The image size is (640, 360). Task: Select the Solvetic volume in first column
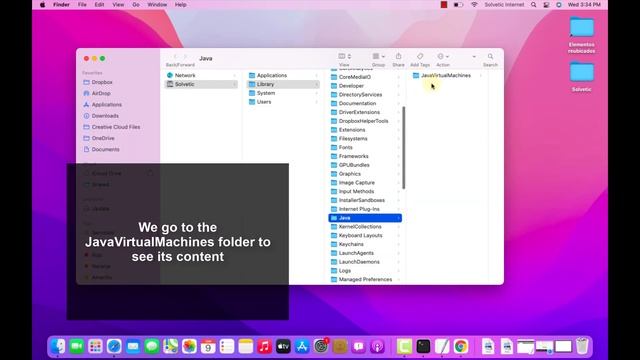(x=201, y=84)
